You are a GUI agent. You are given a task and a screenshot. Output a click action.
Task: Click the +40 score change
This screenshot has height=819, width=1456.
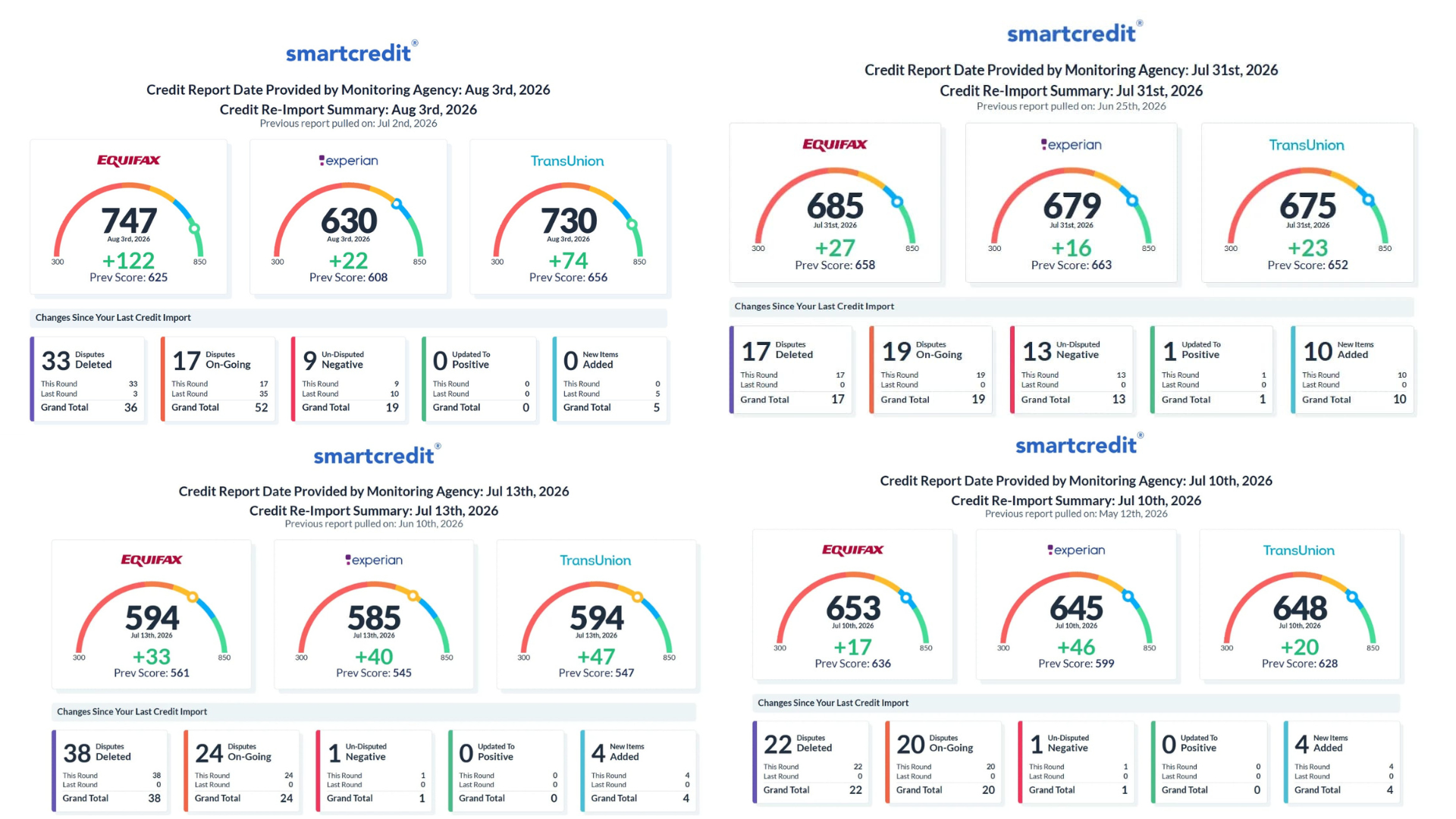[374, 657]
